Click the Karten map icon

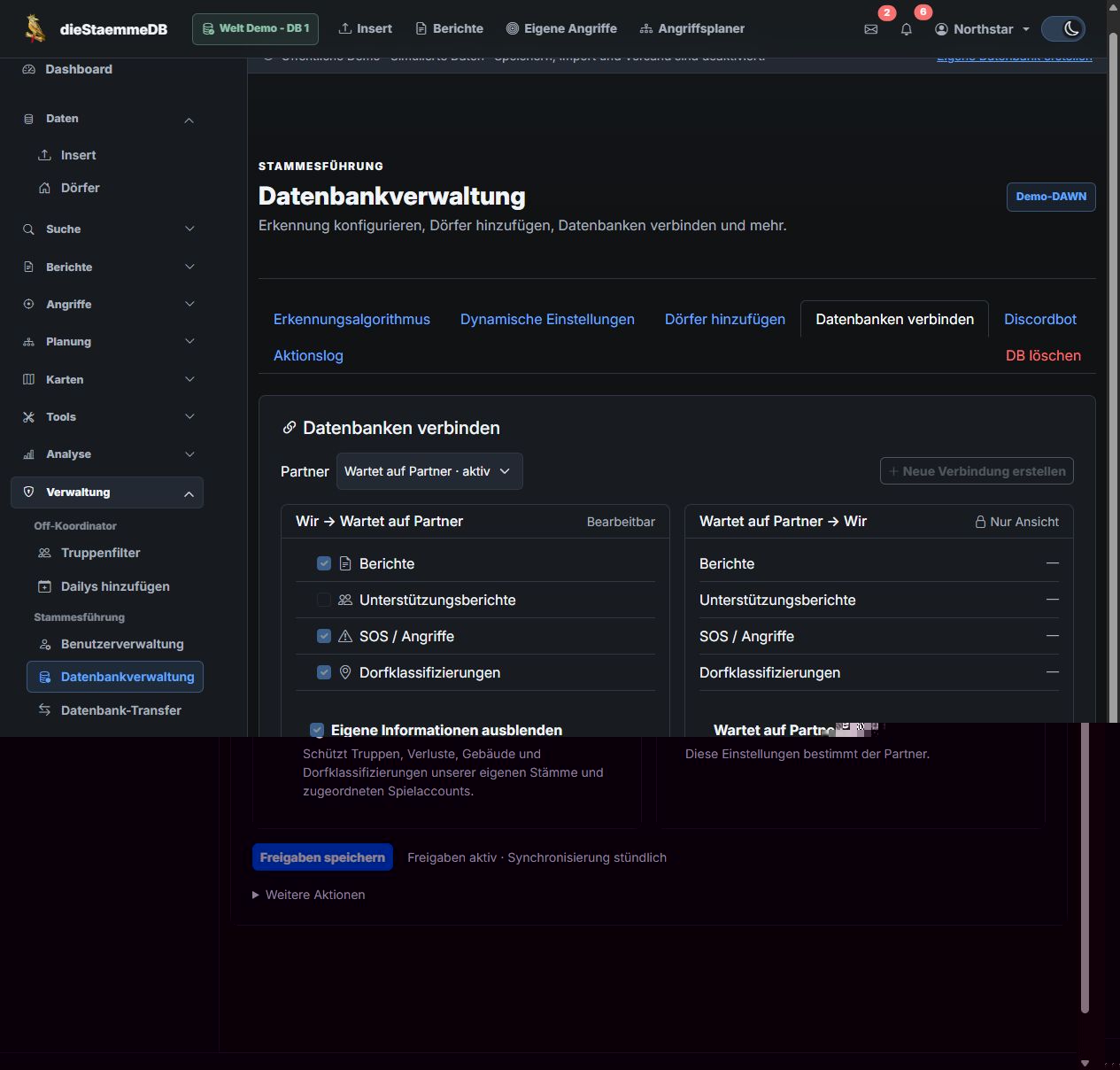click(x=28, y=380)
